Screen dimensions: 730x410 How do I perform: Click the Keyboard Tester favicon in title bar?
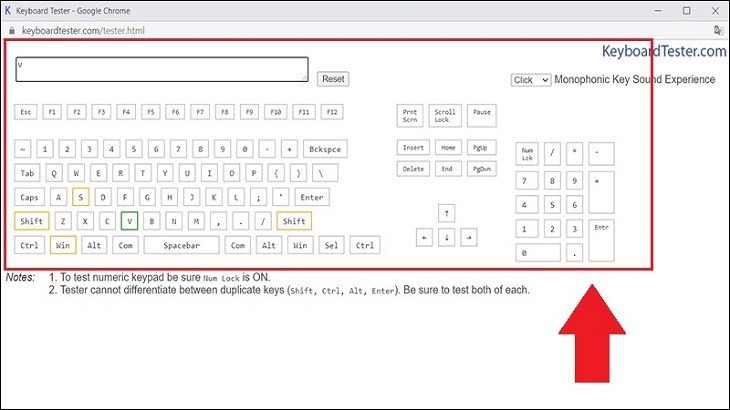7,11
